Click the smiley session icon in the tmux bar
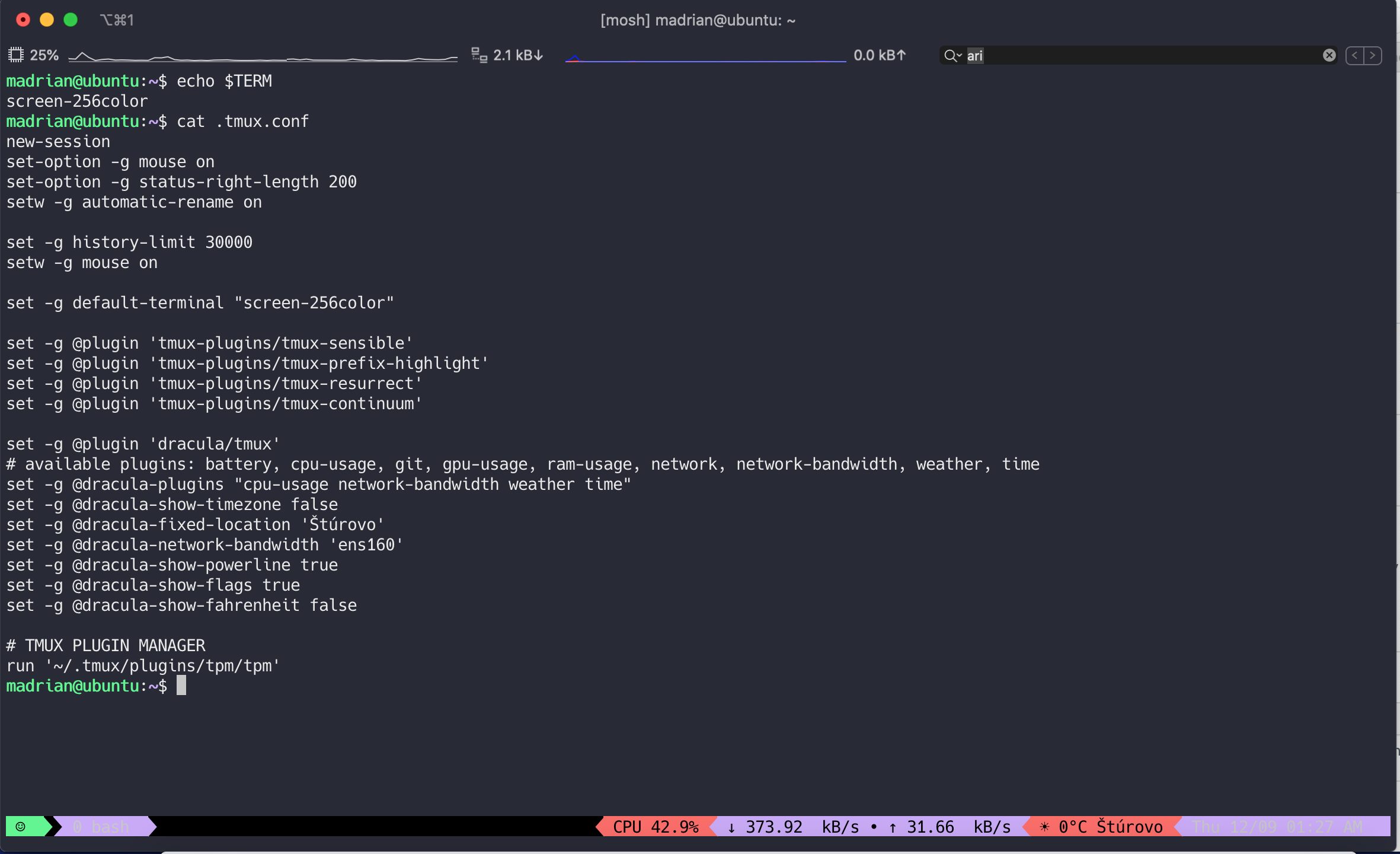The height and width of the screenshot is (854, 1400). (x=21, y=826)
